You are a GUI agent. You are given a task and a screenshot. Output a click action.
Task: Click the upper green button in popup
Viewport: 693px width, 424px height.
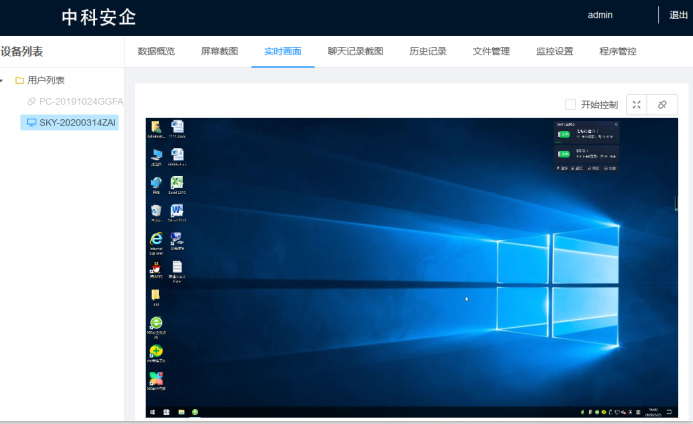[564, 134]
